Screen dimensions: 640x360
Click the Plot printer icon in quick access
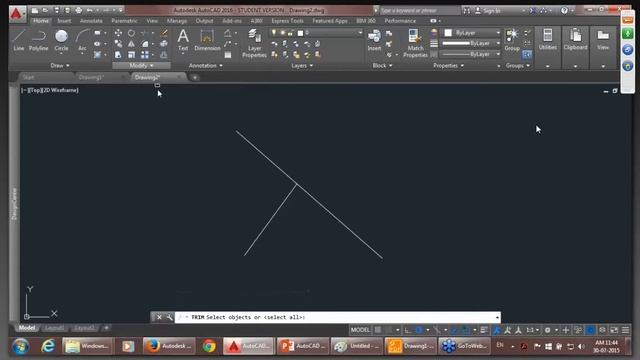click(x=78, y=10)
